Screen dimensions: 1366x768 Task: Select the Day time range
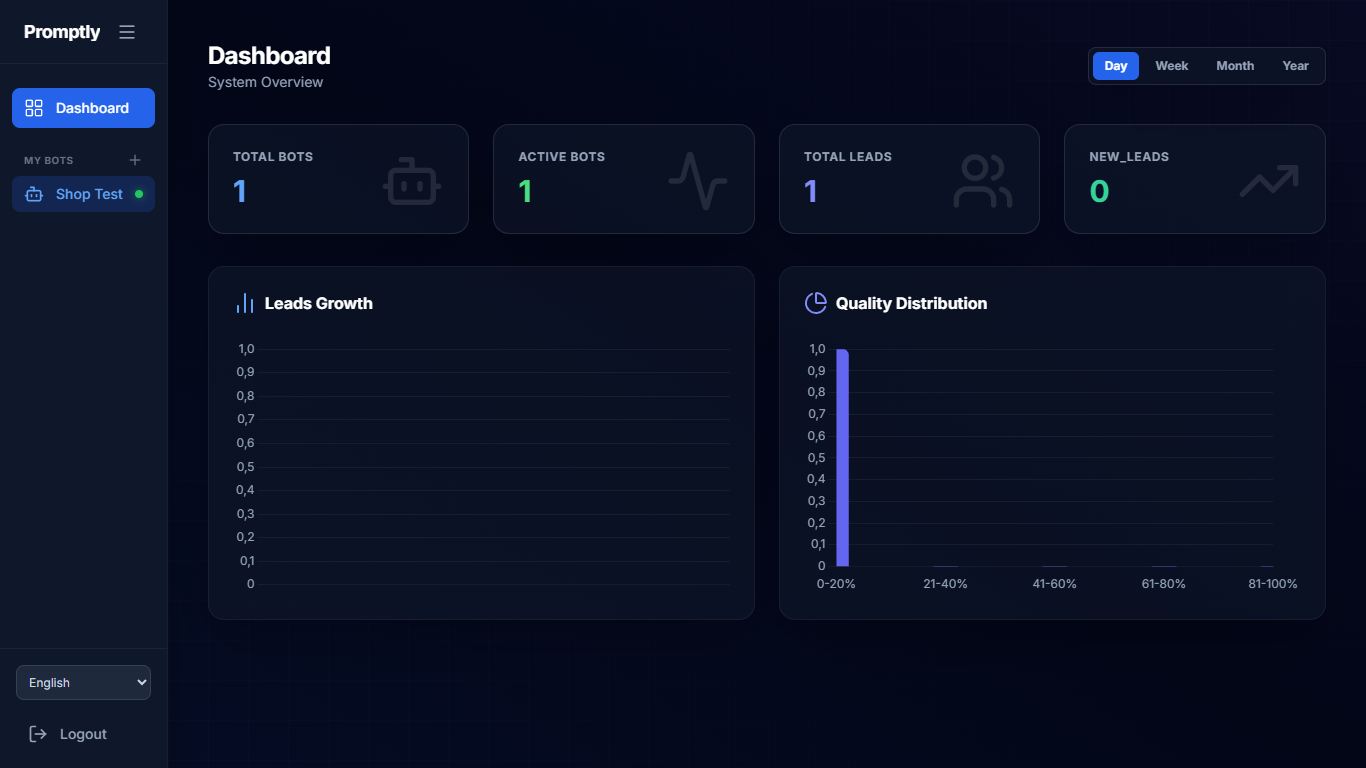(1116, 66)
